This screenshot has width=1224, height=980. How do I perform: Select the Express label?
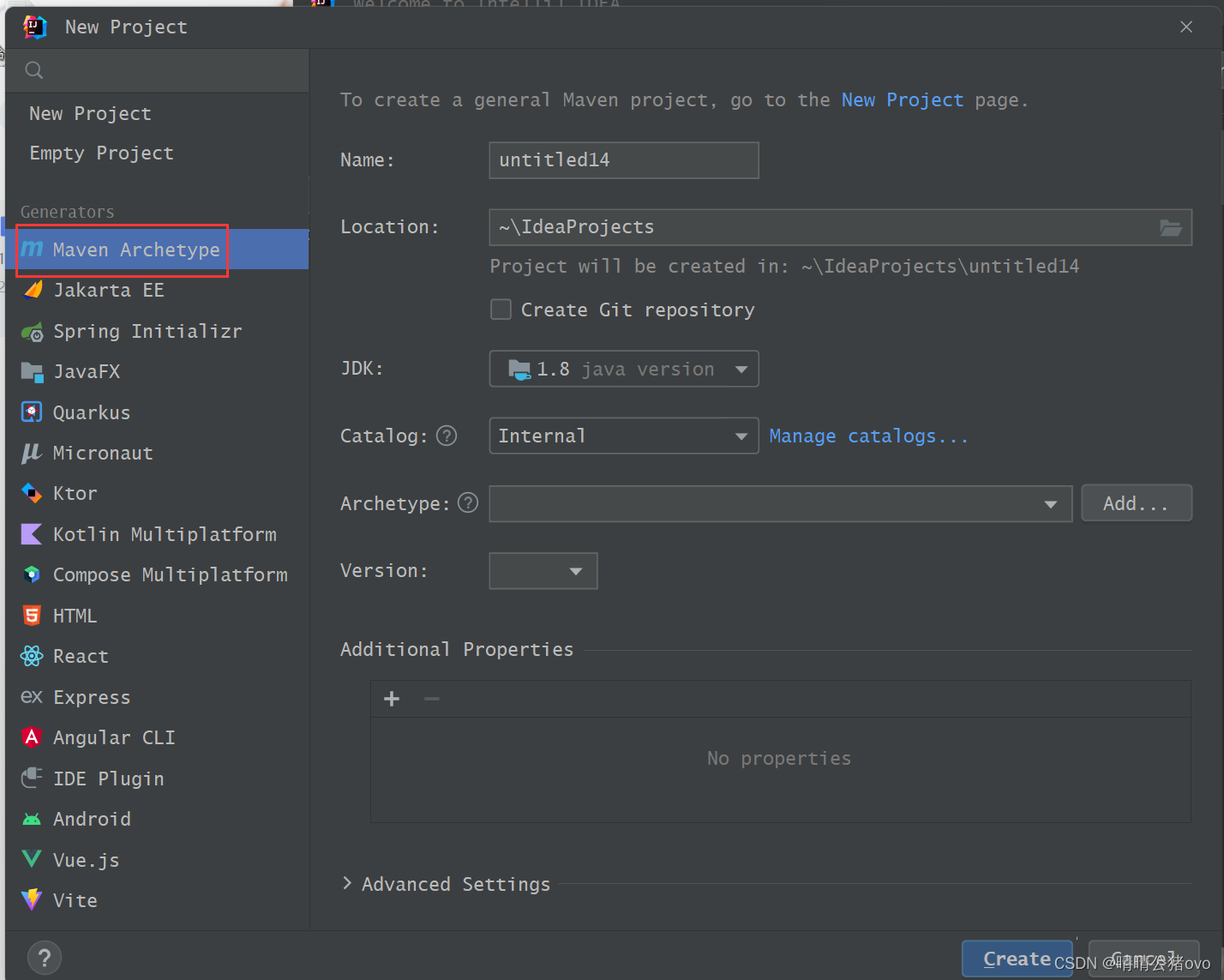point(92,697)
